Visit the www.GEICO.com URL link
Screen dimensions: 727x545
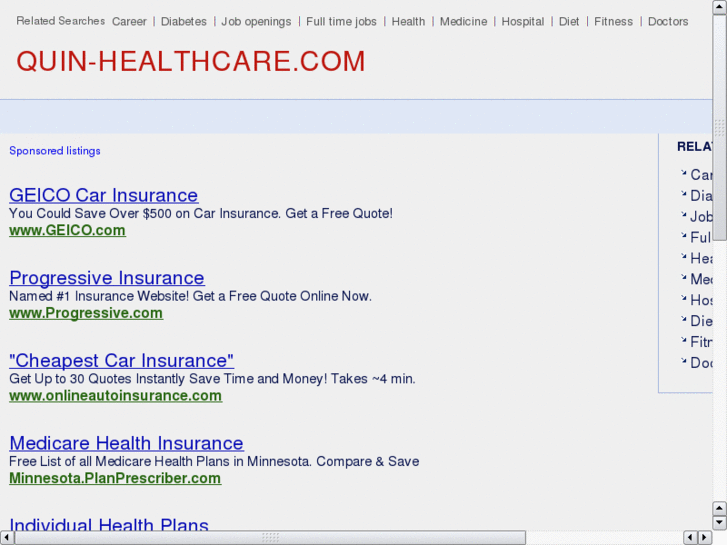coord(67,230)
